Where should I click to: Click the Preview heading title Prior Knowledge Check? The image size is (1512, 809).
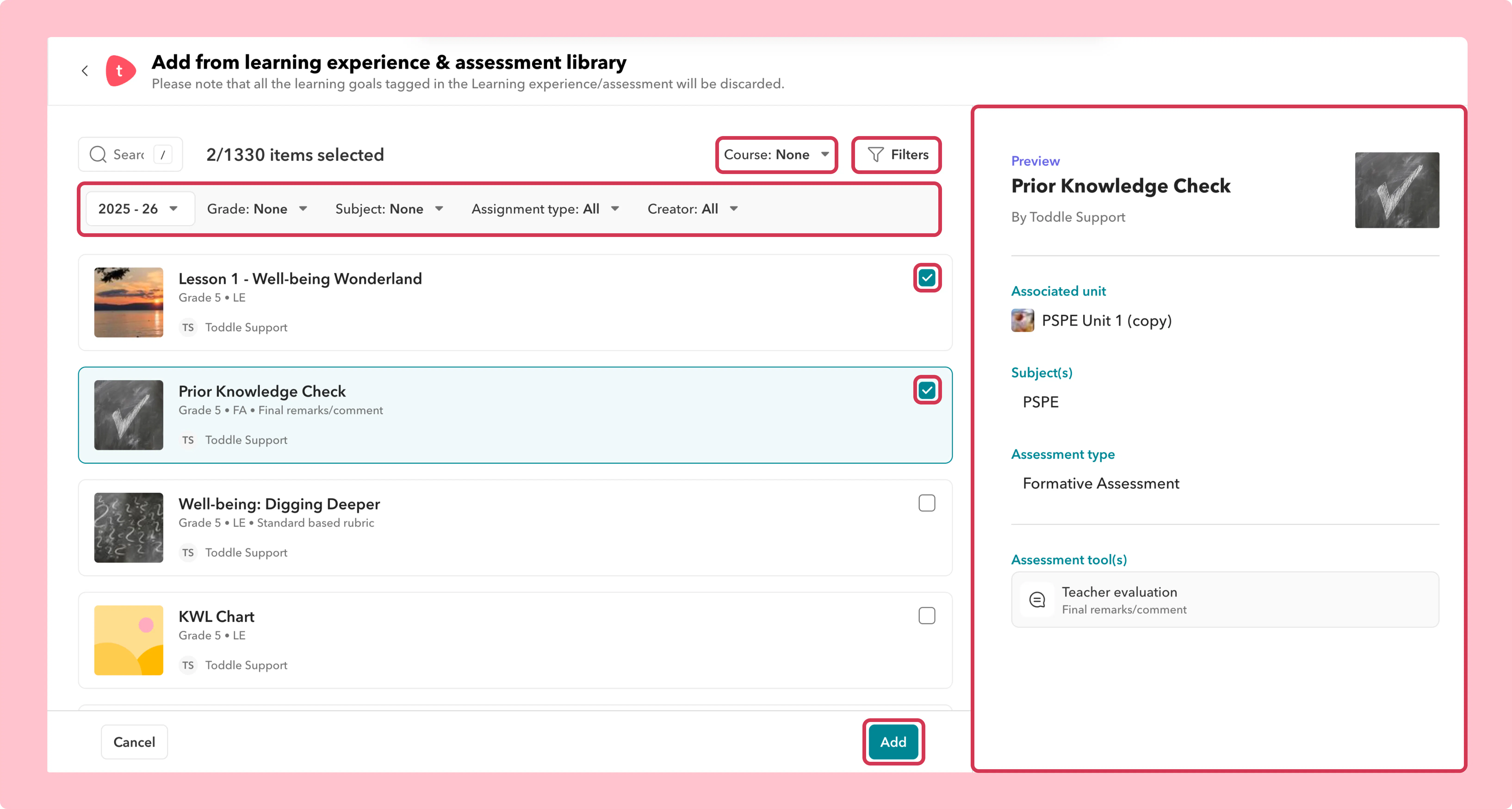point(1121,186)
